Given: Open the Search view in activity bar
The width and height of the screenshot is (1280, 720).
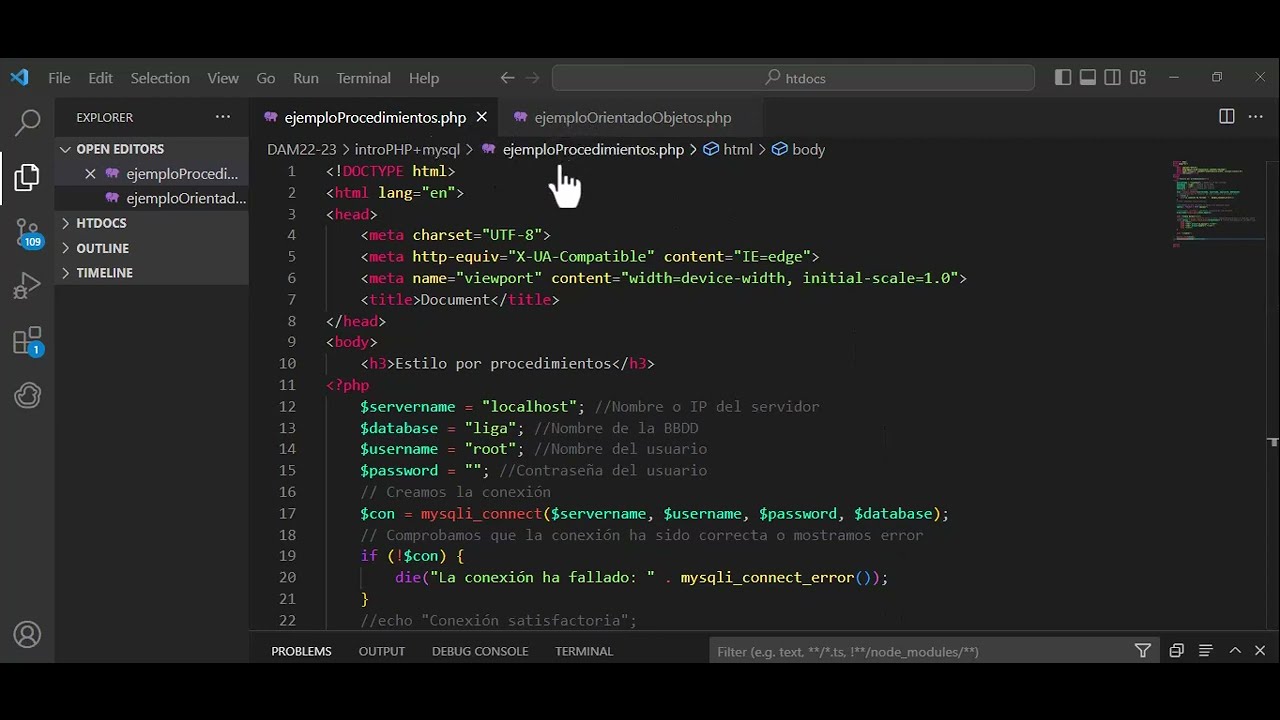Looking at the screenshot, I should point(27,123).
